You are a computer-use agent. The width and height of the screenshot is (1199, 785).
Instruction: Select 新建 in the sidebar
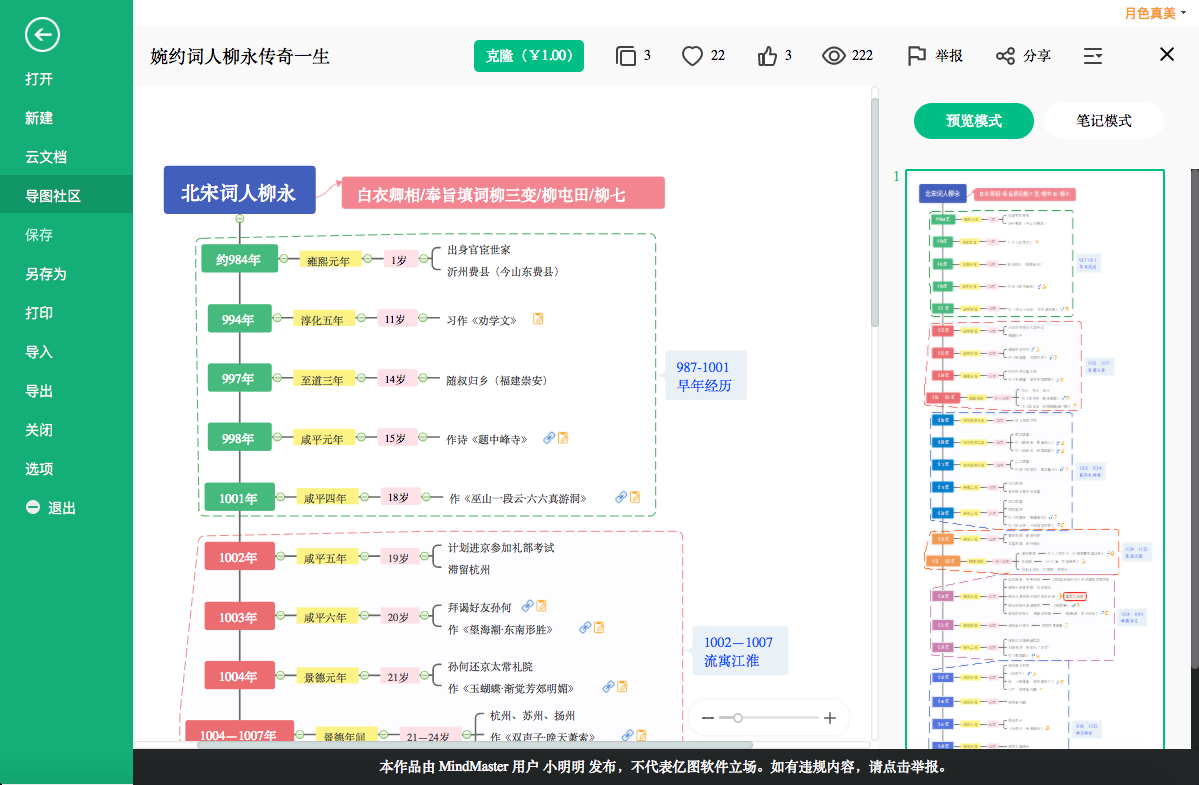pyautogui.click(x=39, y=118)
